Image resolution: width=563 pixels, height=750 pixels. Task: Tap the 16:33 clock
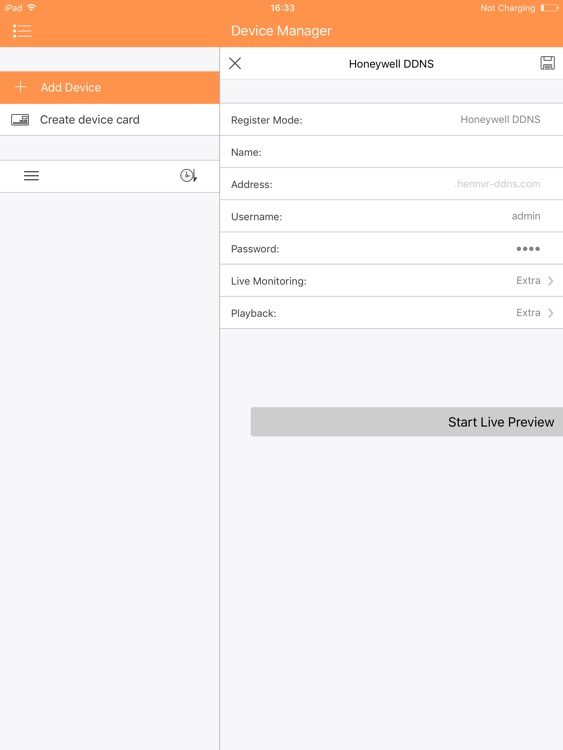pyautogui.click(x=282, y=8)
